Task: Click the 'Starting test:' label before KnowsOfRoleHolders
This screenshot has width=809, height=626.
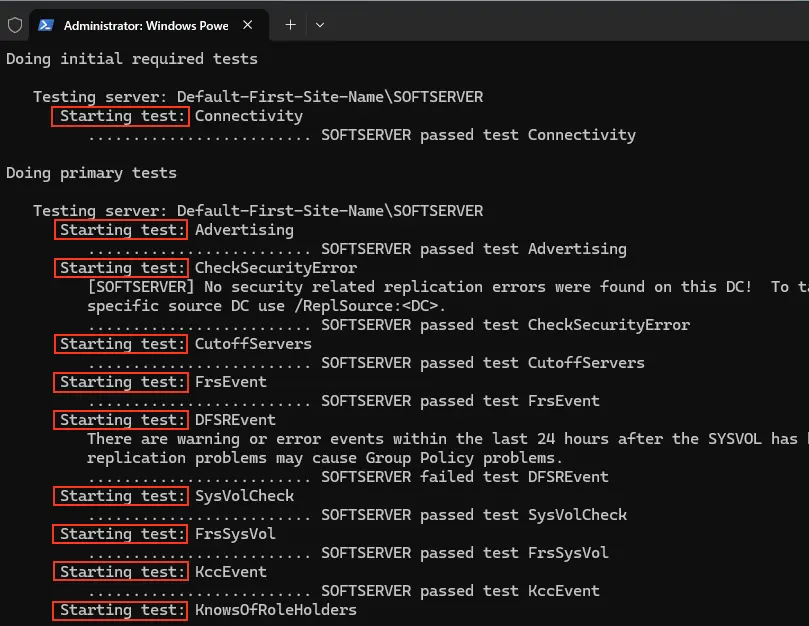Action: click(121, 610)
